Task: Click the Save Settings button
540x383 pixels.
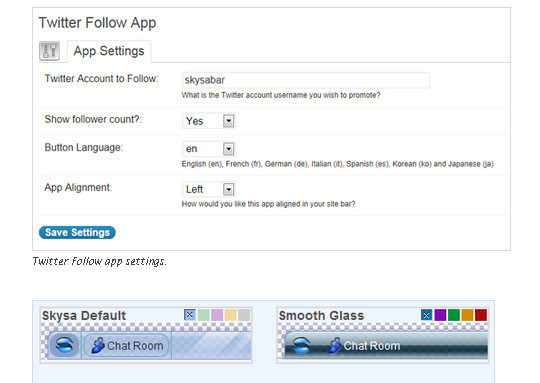Action: [77, 232]
